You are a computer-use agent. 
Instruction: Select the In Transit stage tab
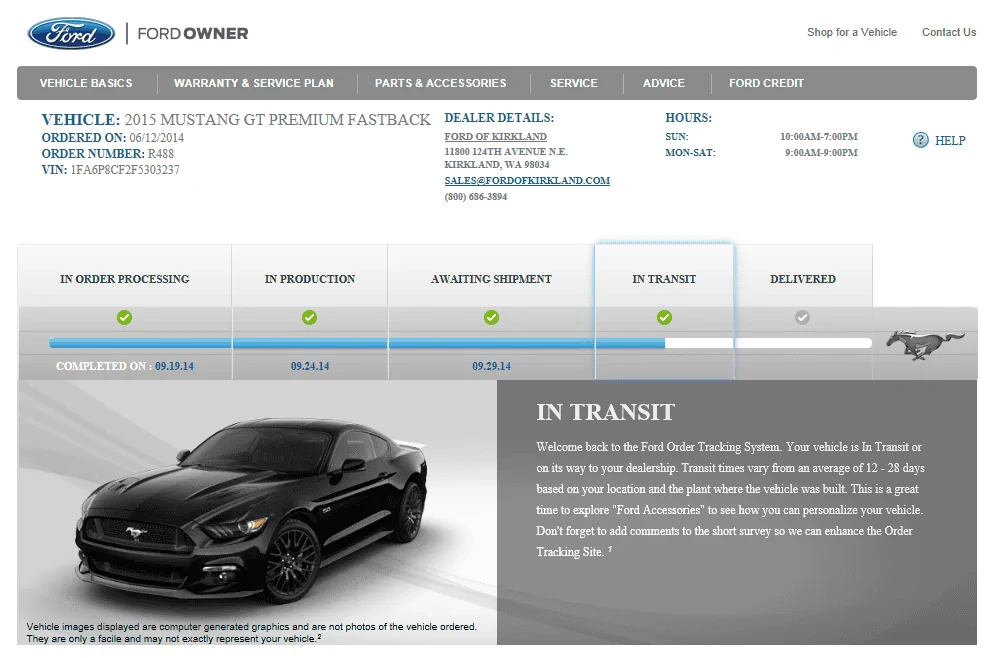coord(664,276)
